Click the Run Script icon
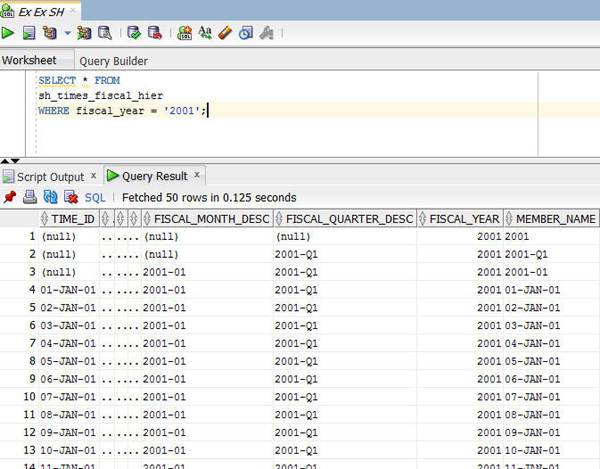Screen dimensions: 600x469 29,33
